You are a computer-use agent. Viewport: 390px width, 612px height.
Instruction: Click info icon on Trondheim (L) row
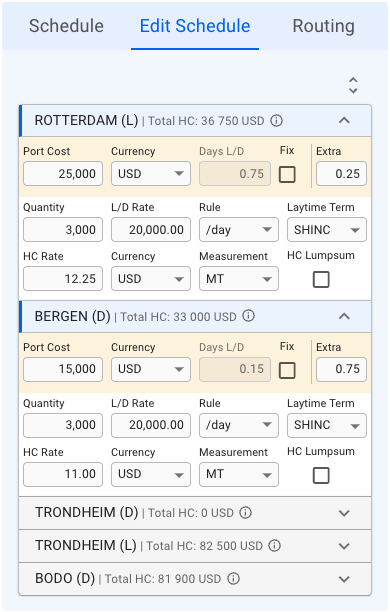[274, 545]
